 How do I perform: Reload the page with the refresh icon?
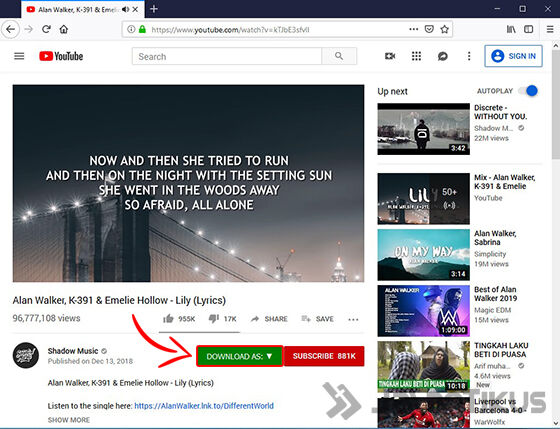point(46,29)
